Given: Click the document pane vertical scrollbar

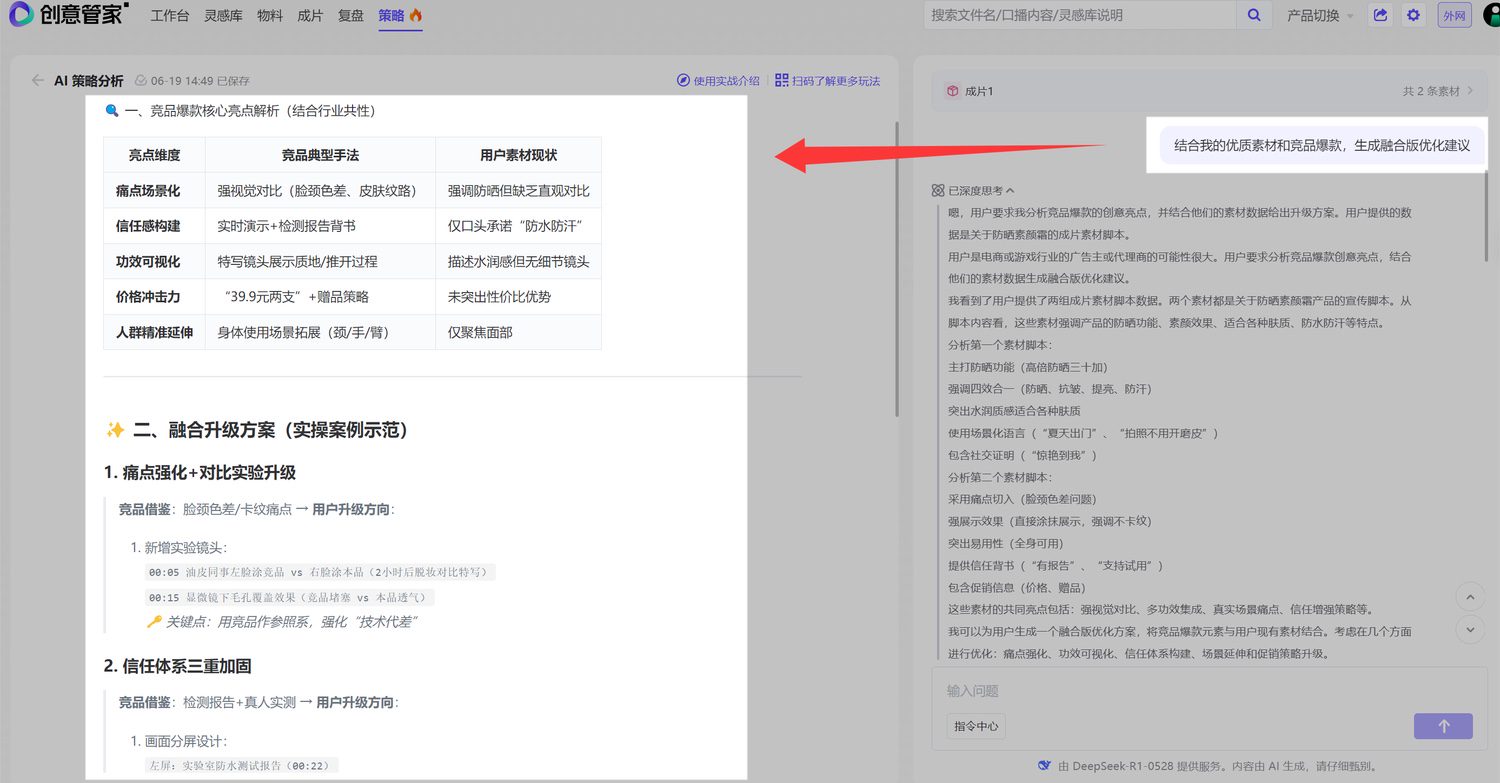Looking at the screenshot, I should tap(897, 270).
